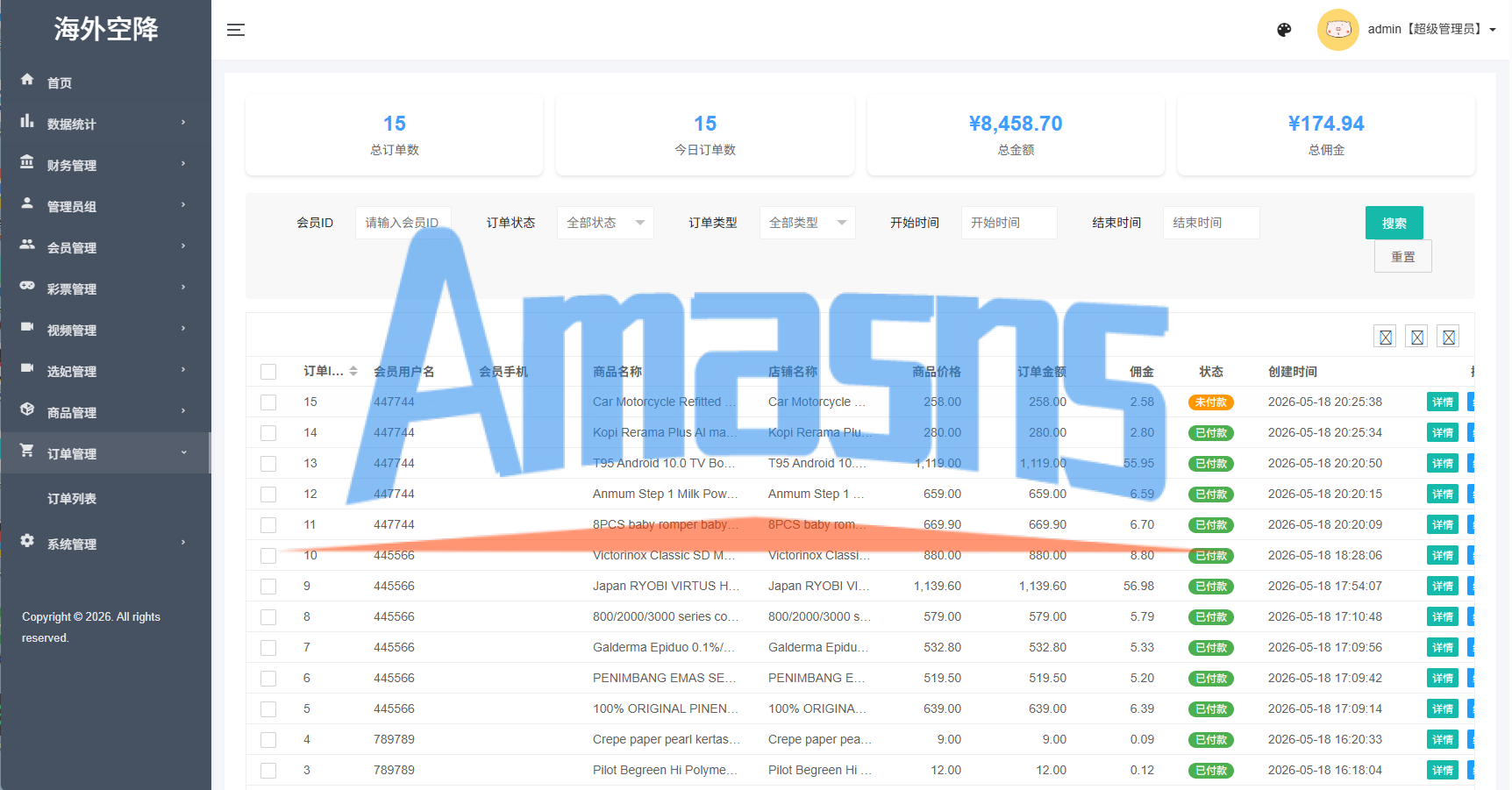Open the admin account dropdown arrow

click(1493, 30)
